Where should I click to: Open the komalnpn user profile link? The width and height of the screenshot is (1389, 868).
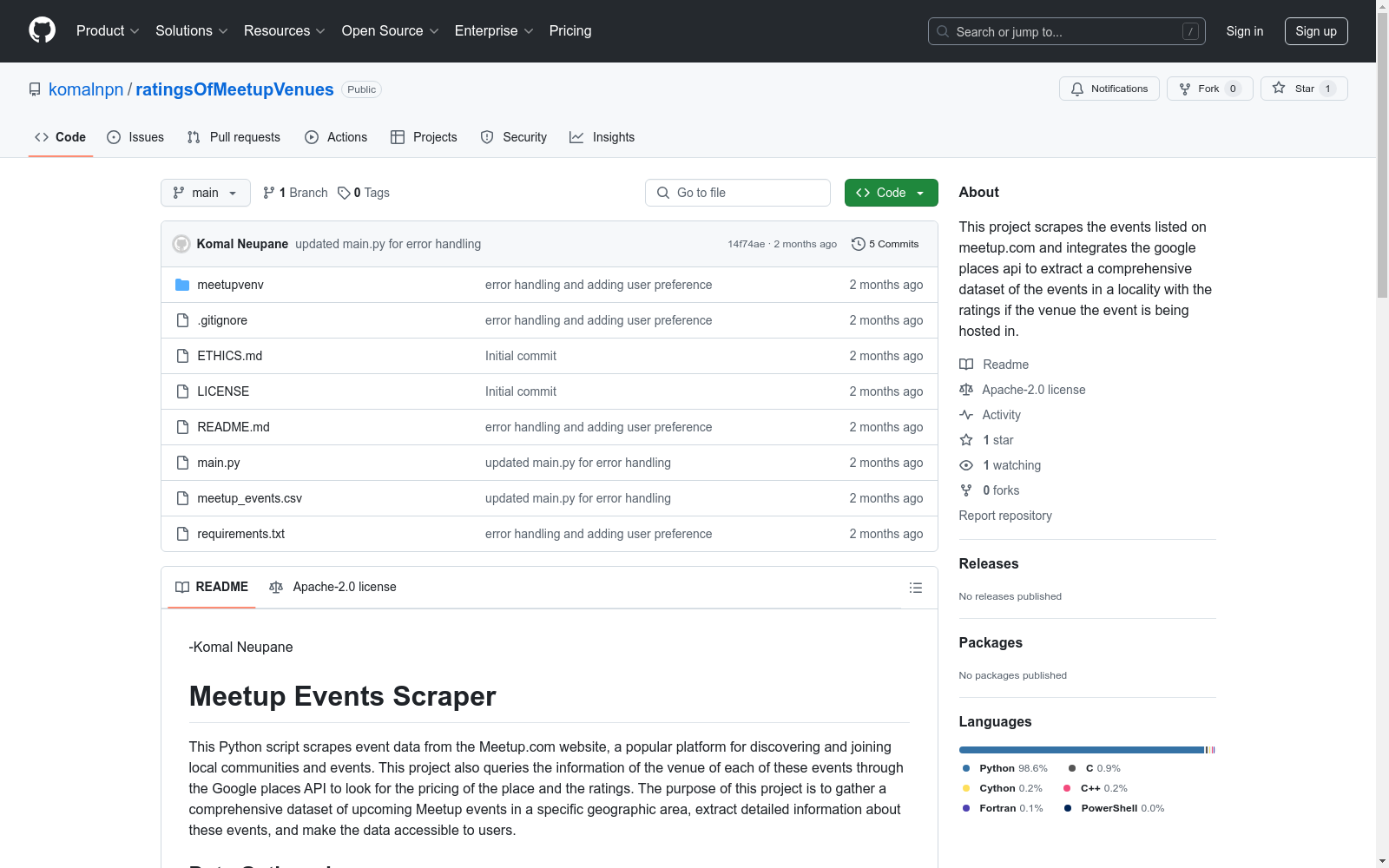pos(86,89)
